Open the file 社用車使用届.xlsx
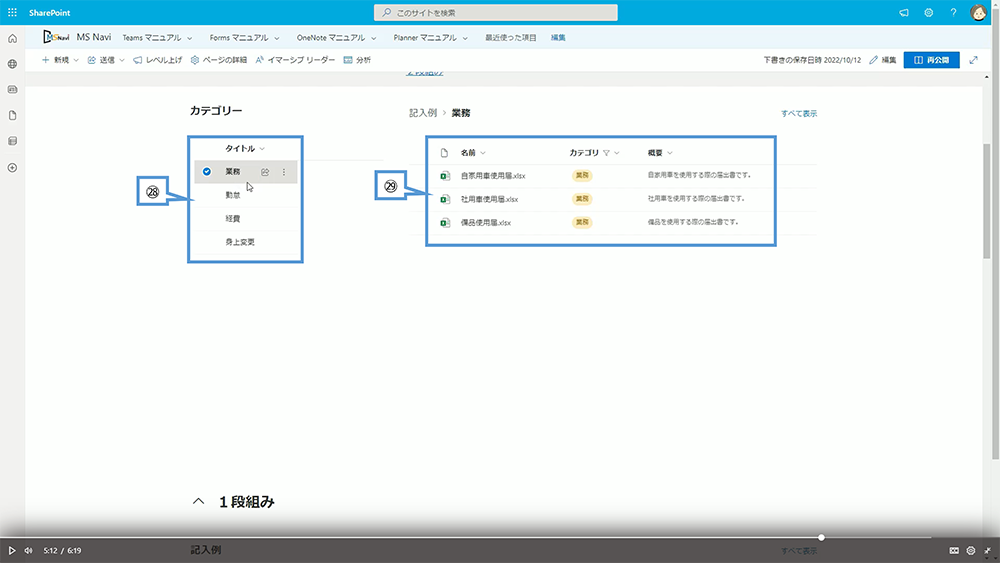This screenshot has width=1000, height=563. [x=489, y=199]
